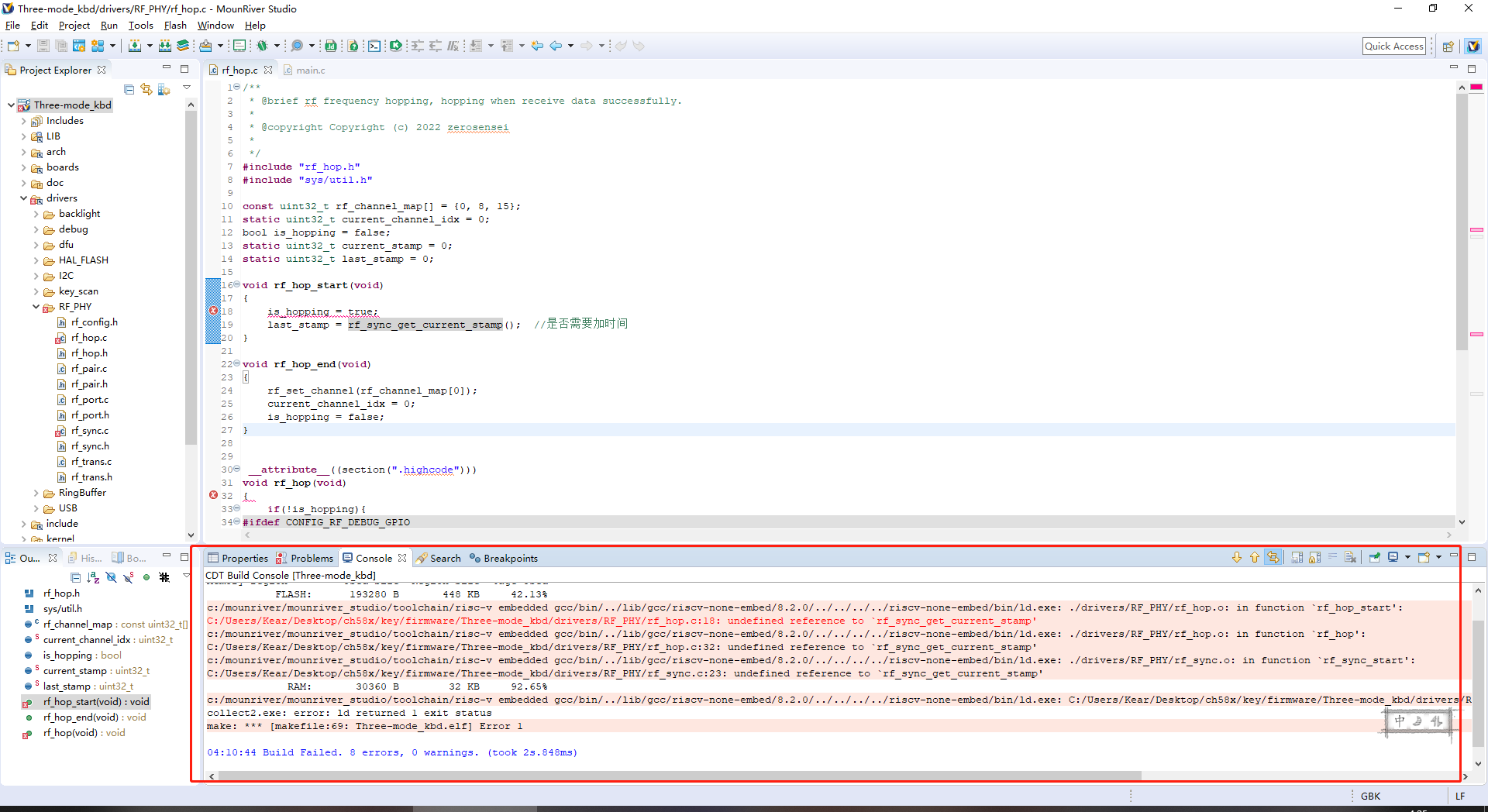
Task: Click Clear Console icon
Action: coord(1351,558)
